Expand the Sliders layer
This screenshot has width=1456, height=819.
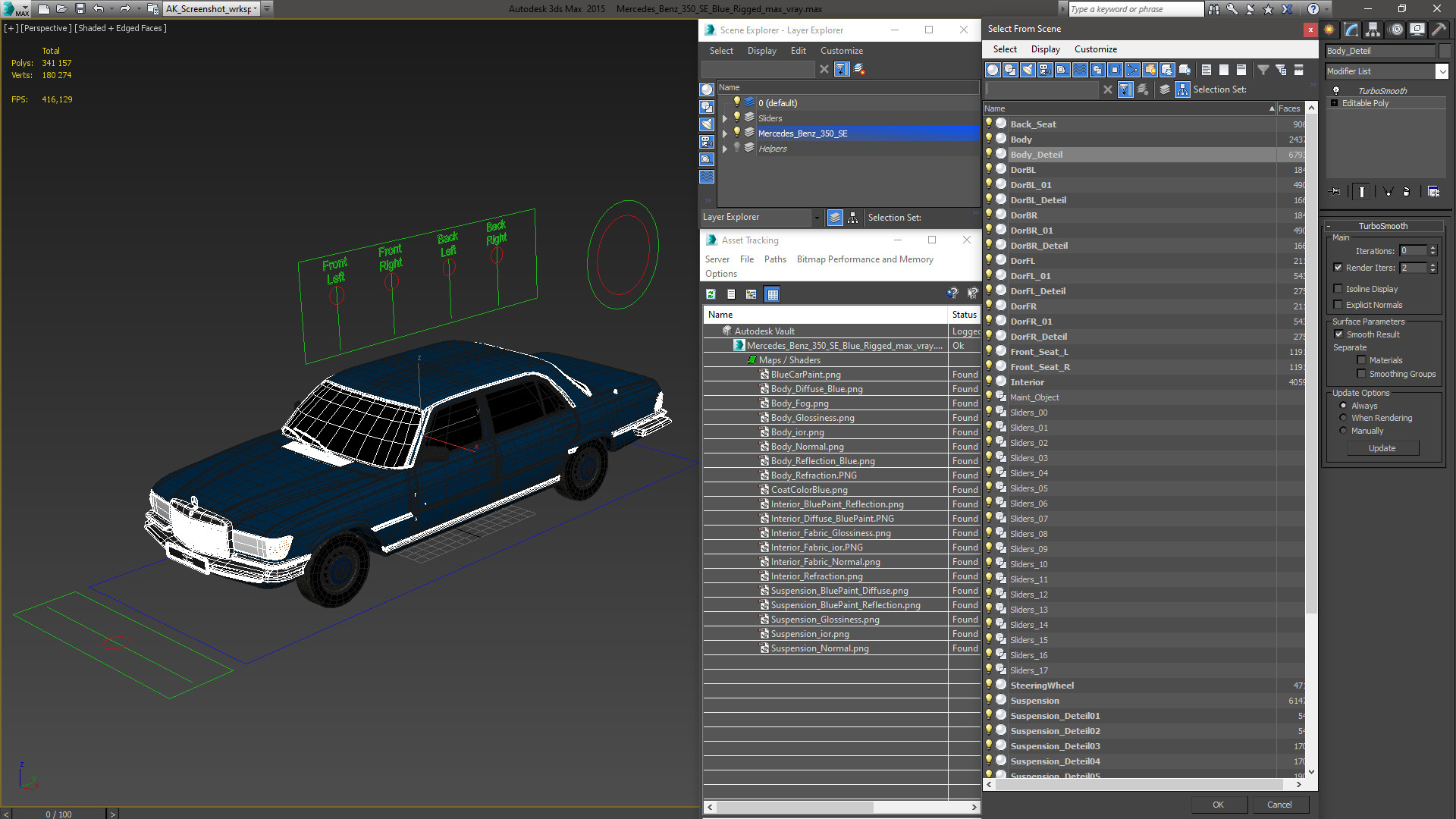tap(725, 118)
